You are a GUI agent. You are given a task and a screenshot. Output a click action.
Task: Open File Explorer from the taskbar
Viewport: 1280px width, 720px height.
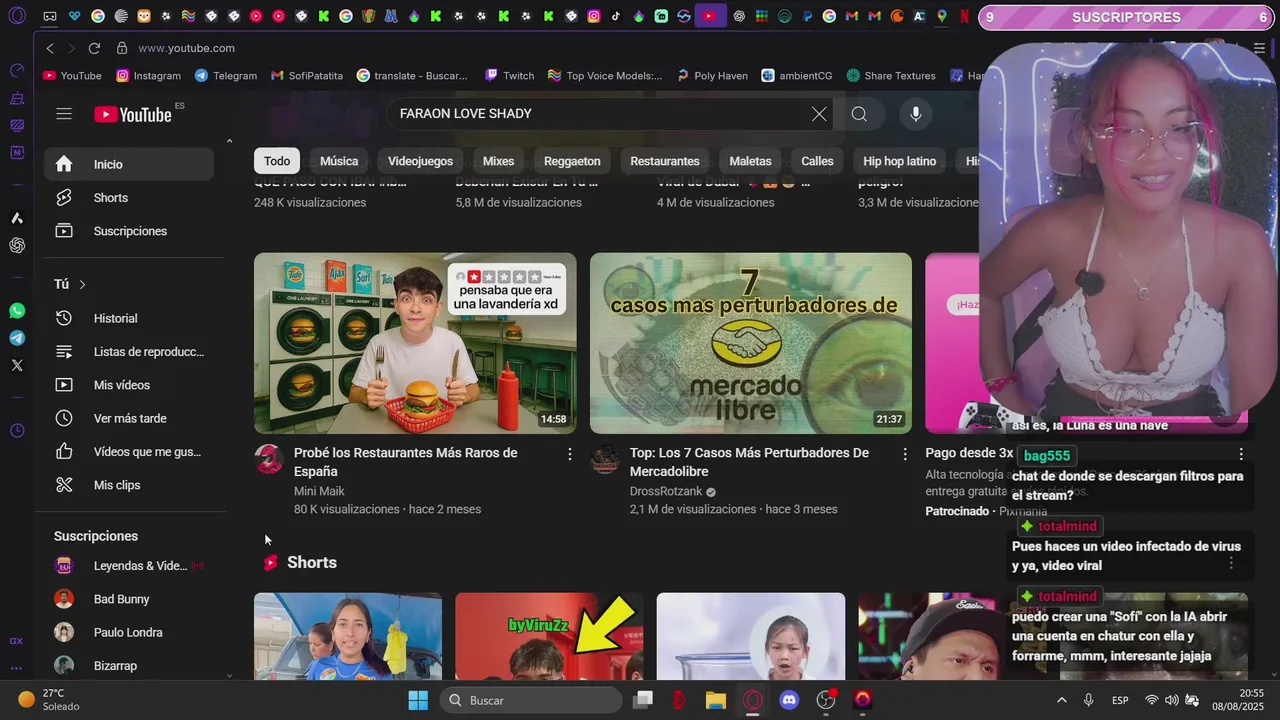[x=715, y=700]
